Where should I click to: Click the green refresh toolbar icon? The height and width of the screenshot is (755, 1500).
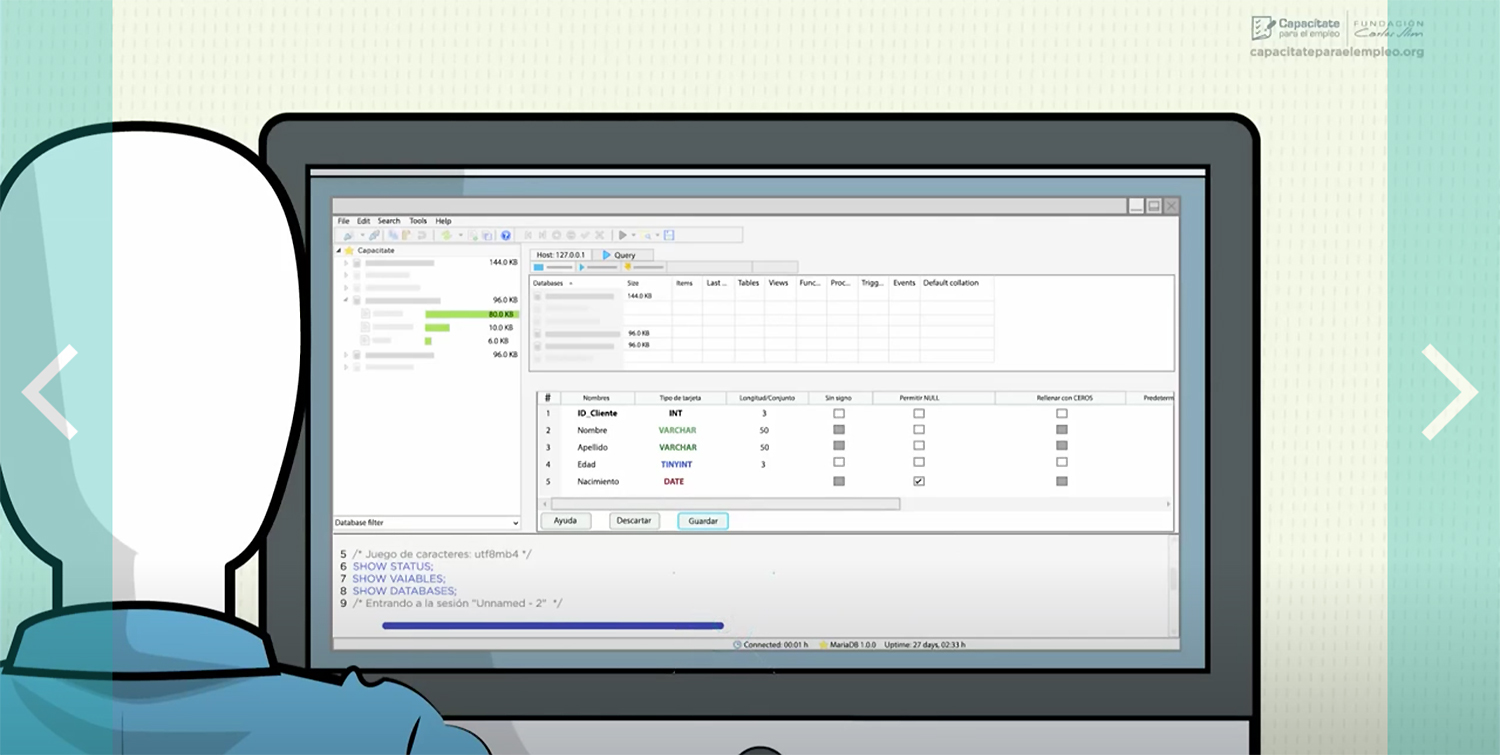click(446, 236)
